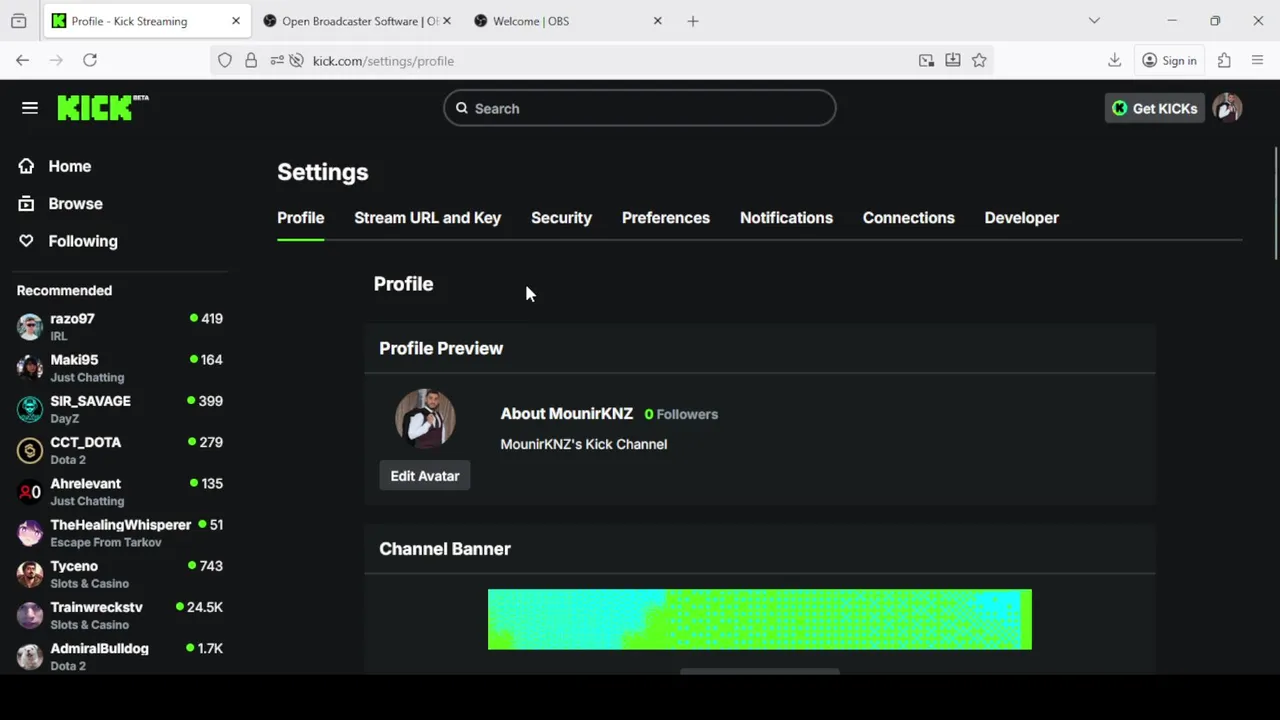
Task: Open Browse in the sidebar
Action: (x=75, y=203)
